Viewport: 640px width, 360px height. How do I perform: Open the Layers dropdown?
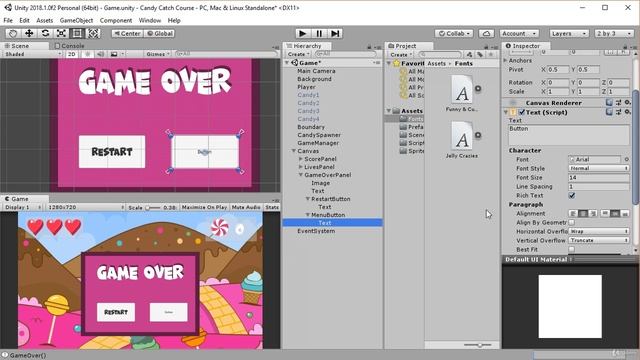[x=569, y=33]
